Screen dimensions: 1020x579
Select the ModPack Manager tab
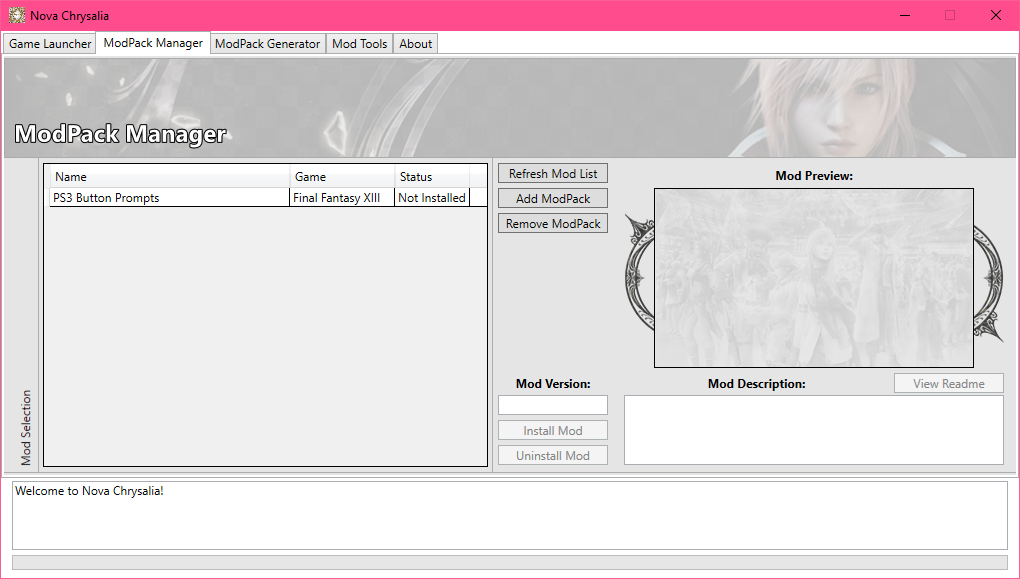(x=153, y=43)
